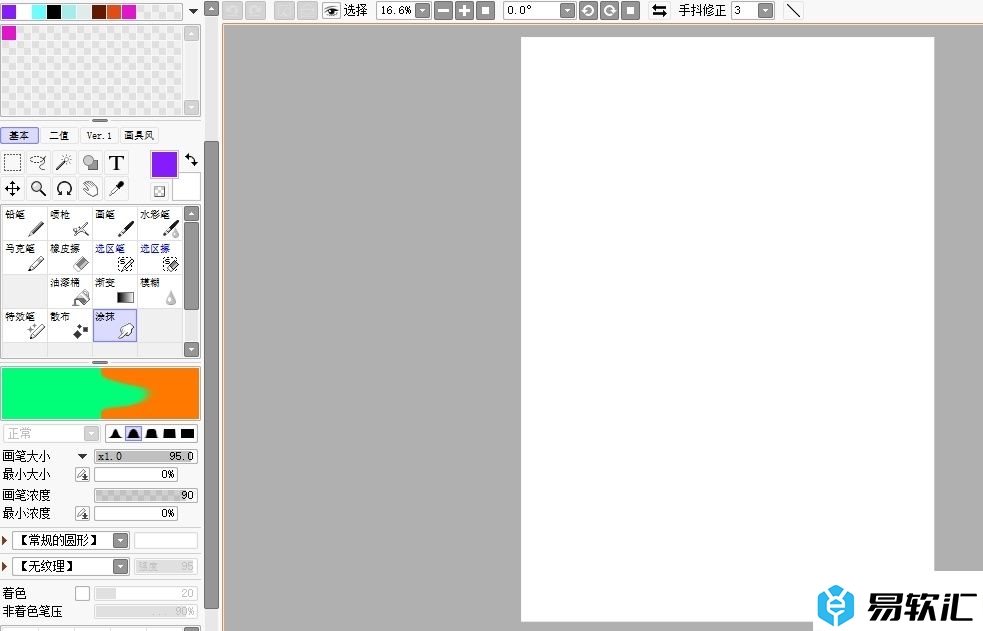Switch to the Ver.1 tool tab
Viewport: 983px width, 631px height.
point(99,135)
